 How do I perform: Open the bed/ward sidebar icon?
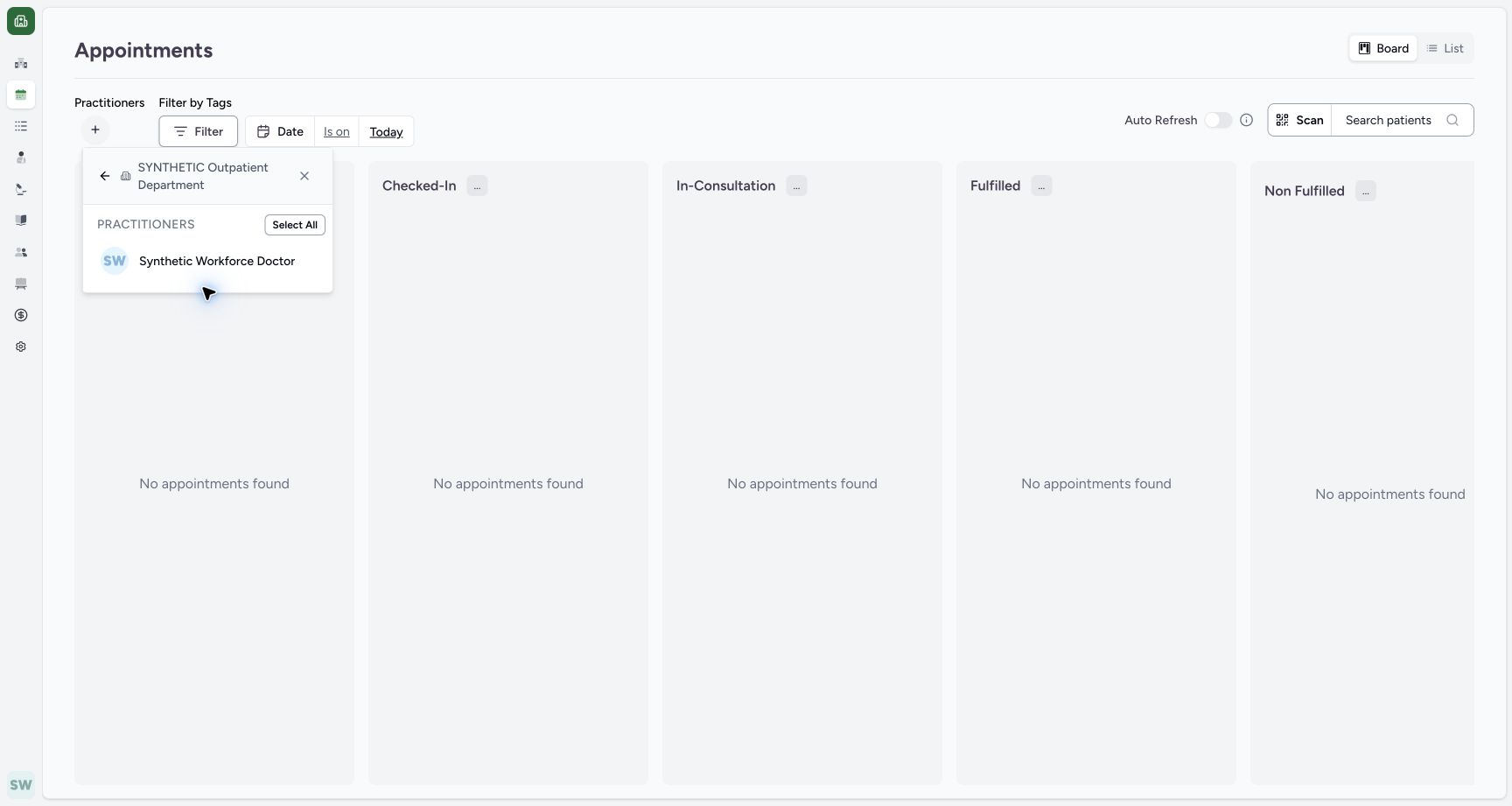coord(21,284)
